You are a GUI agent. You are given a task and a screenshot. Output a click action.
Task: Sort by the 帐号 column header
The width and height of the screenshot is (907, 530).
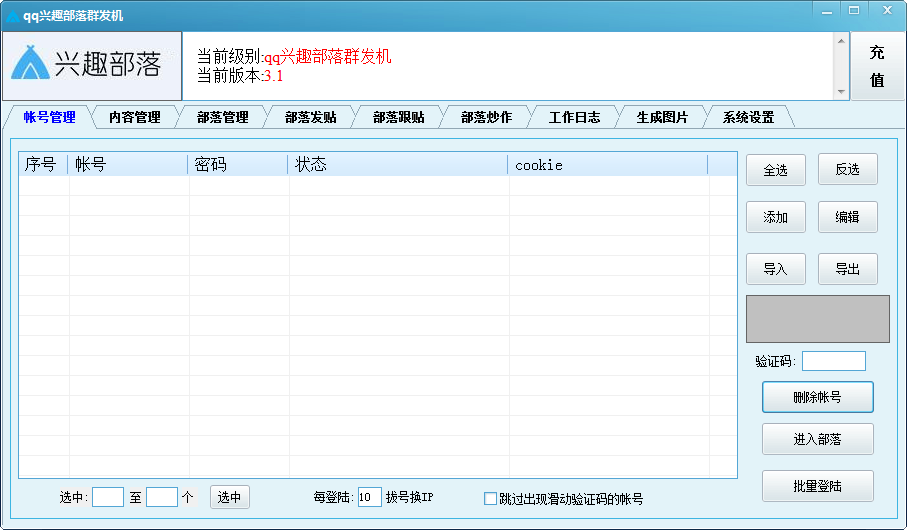[128, 165]
